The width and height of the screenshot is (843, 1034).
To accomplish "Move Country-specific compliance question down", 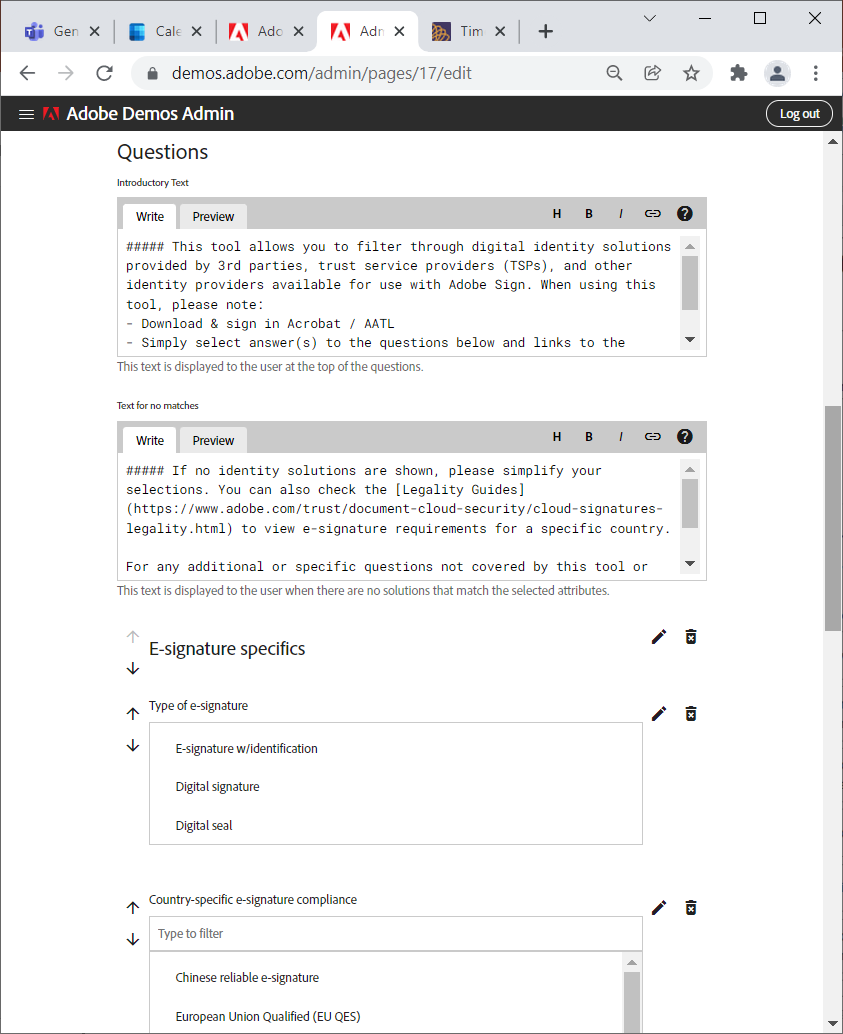I will 133,940.
